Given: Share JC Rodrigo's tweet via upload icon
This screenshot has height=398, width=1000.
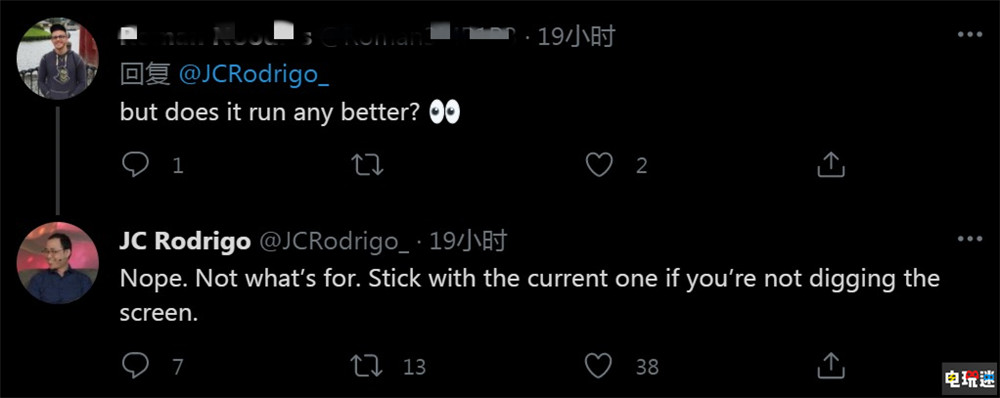Looking at the screenshot, I should pyautogui.click(x=831, y=365).
